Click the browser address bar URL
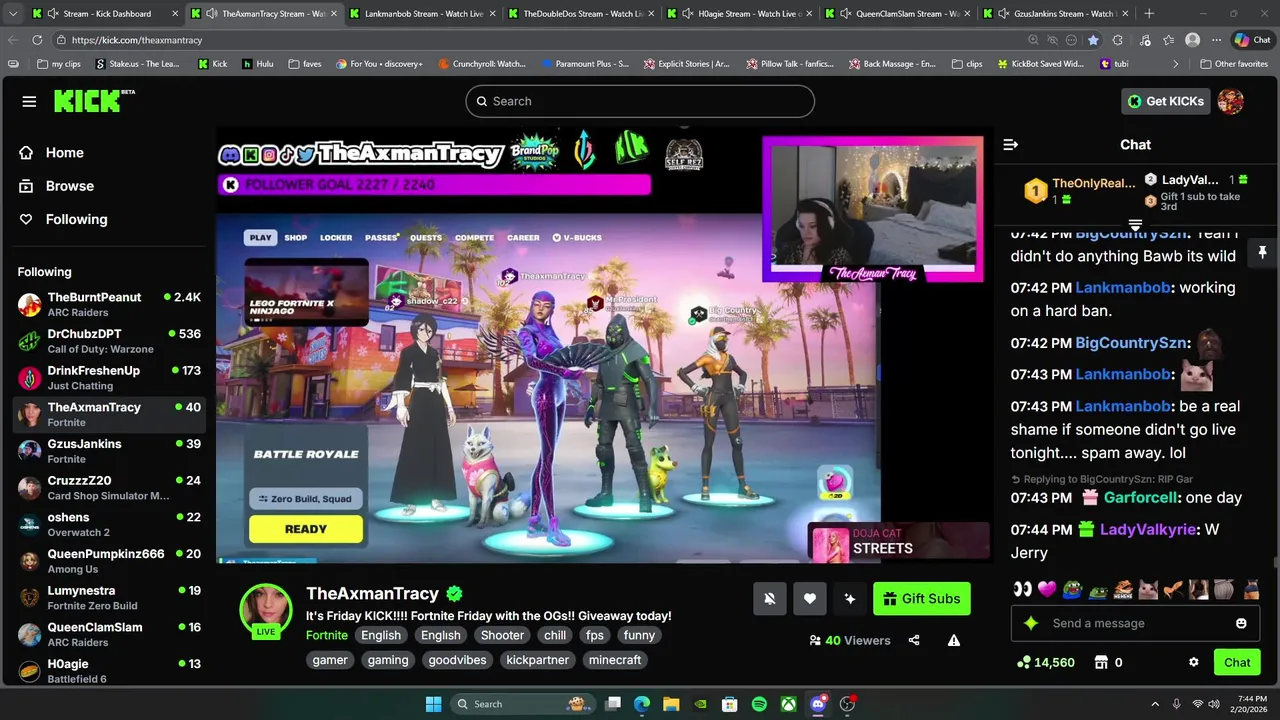The image size is (1280, 720). click(137, 40)
